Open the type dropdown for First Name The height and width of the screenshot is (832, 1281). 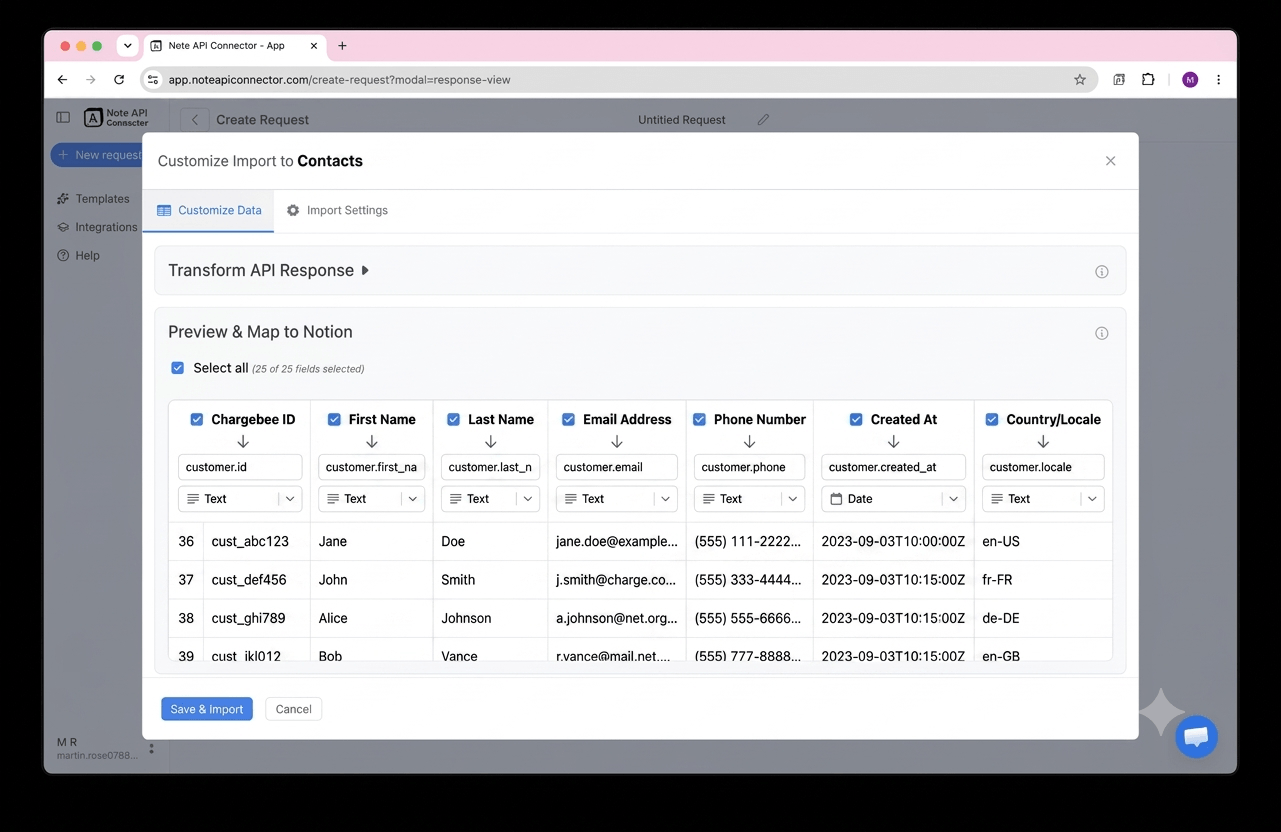pos(371,498)
